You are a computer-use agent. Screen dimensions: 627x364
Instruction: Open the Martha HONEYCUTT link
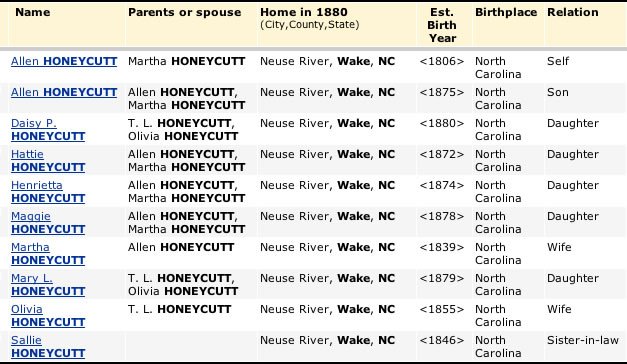click(48, 254)
